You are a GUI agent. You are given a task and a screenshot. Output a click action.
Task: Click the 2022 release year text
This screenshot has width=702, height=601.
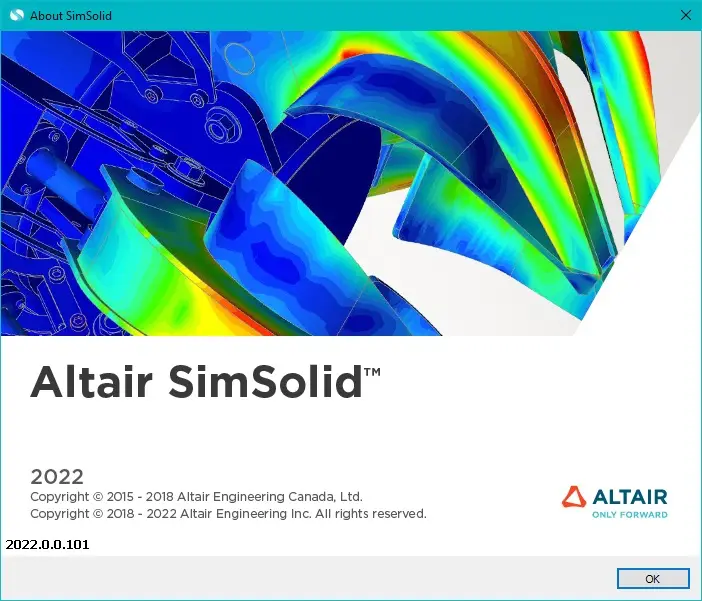pos(57,477)
